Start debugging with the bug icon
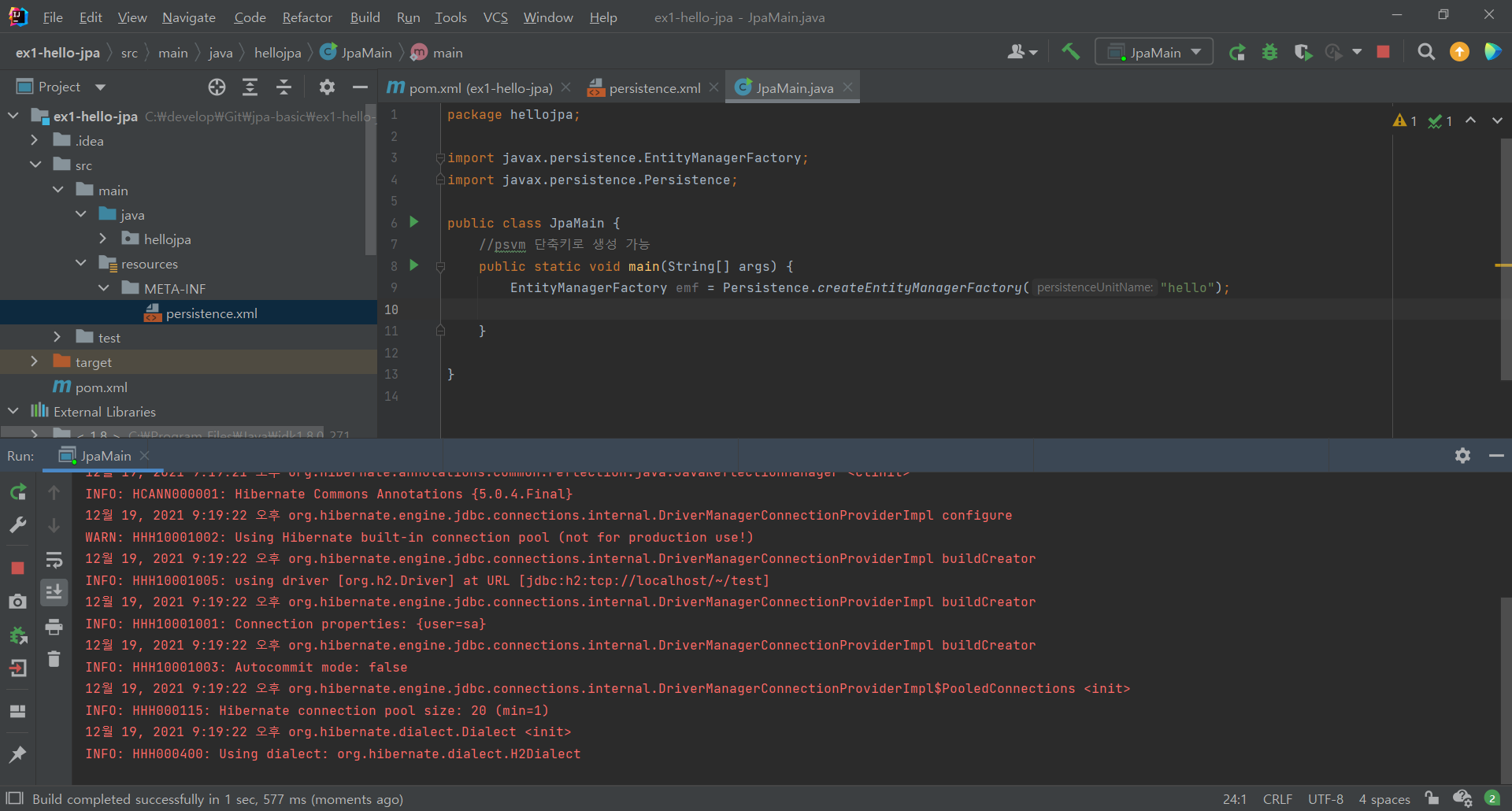The height and width of the screenshot is (811, 1512). tap(1269, 52)
